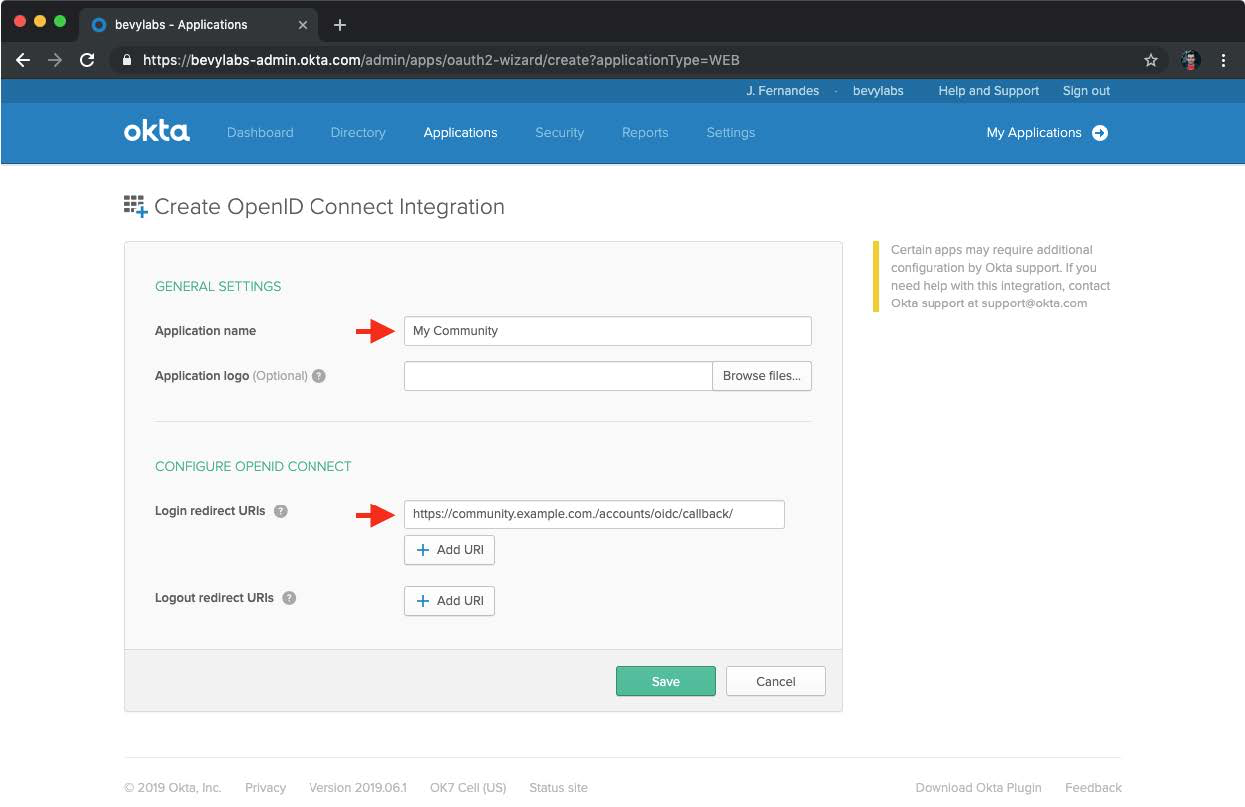Reload the page in browser
Screen dimensions: 1245x807
(x=87, y=60)
